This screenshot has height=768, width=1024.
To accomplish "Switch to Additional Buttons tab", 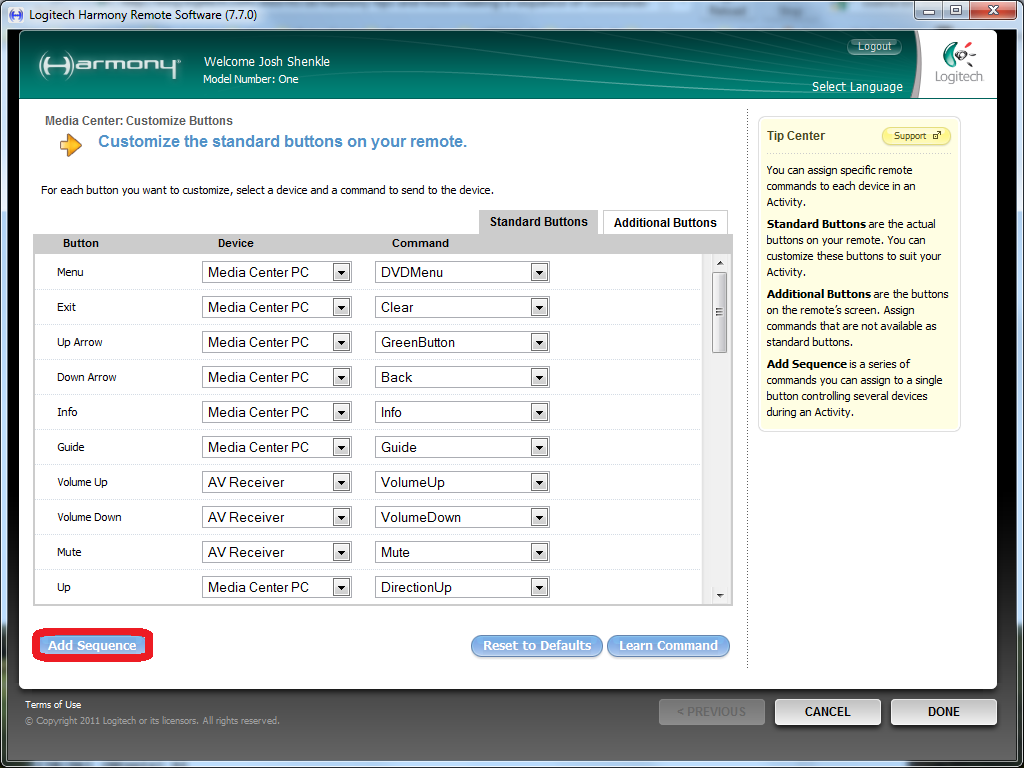I will point(665,223).
